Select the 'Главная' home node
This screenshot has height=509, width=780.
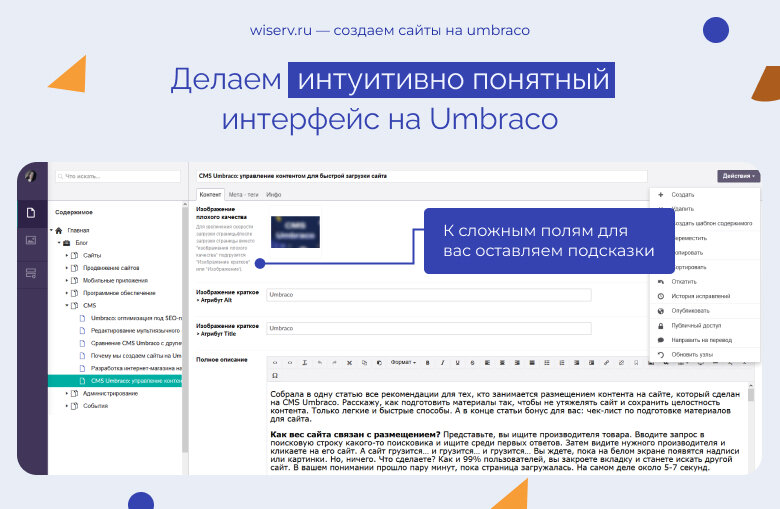click(78, 230)
